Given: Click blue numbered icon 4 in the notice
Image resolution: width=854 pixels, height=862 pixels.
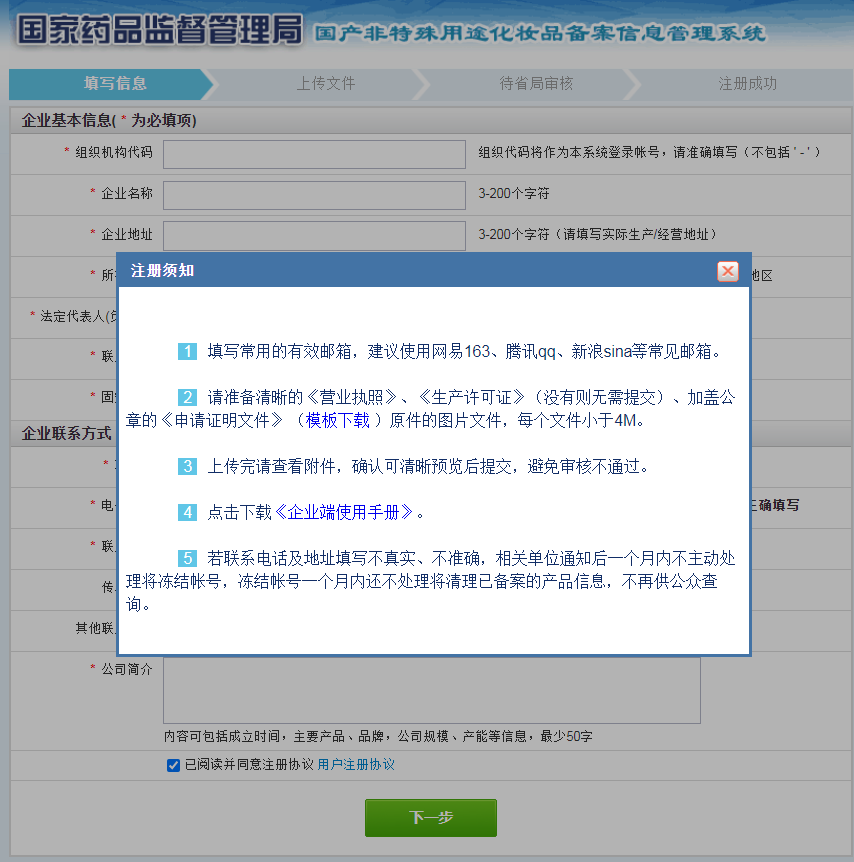Looking at the screenshot, I should pyautogui.click(x=186, y=512).
